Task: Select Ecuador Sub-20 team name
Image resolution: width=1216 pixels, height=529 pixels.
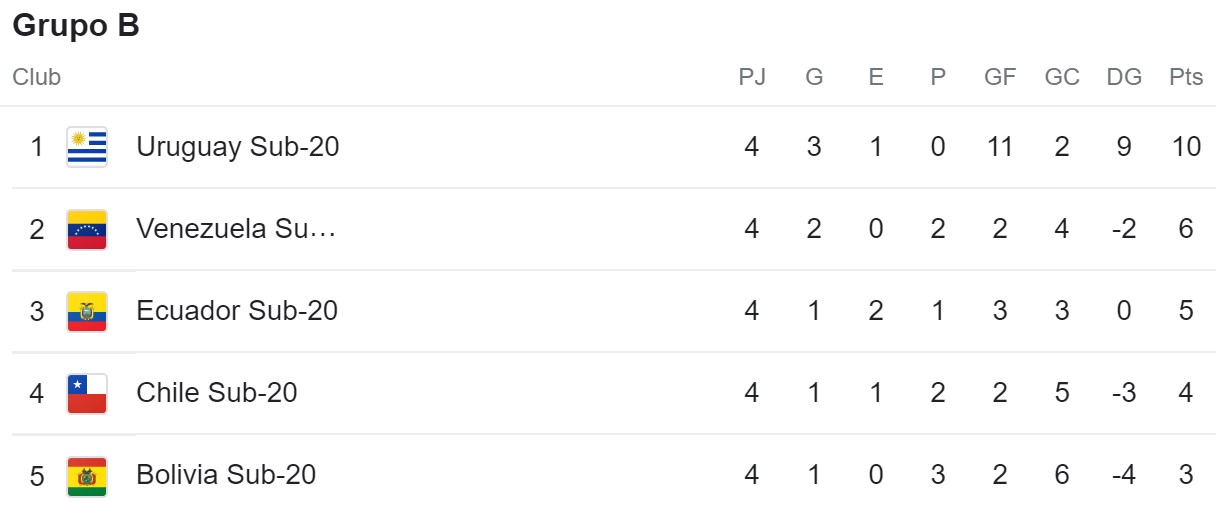Action: [237, 311]
